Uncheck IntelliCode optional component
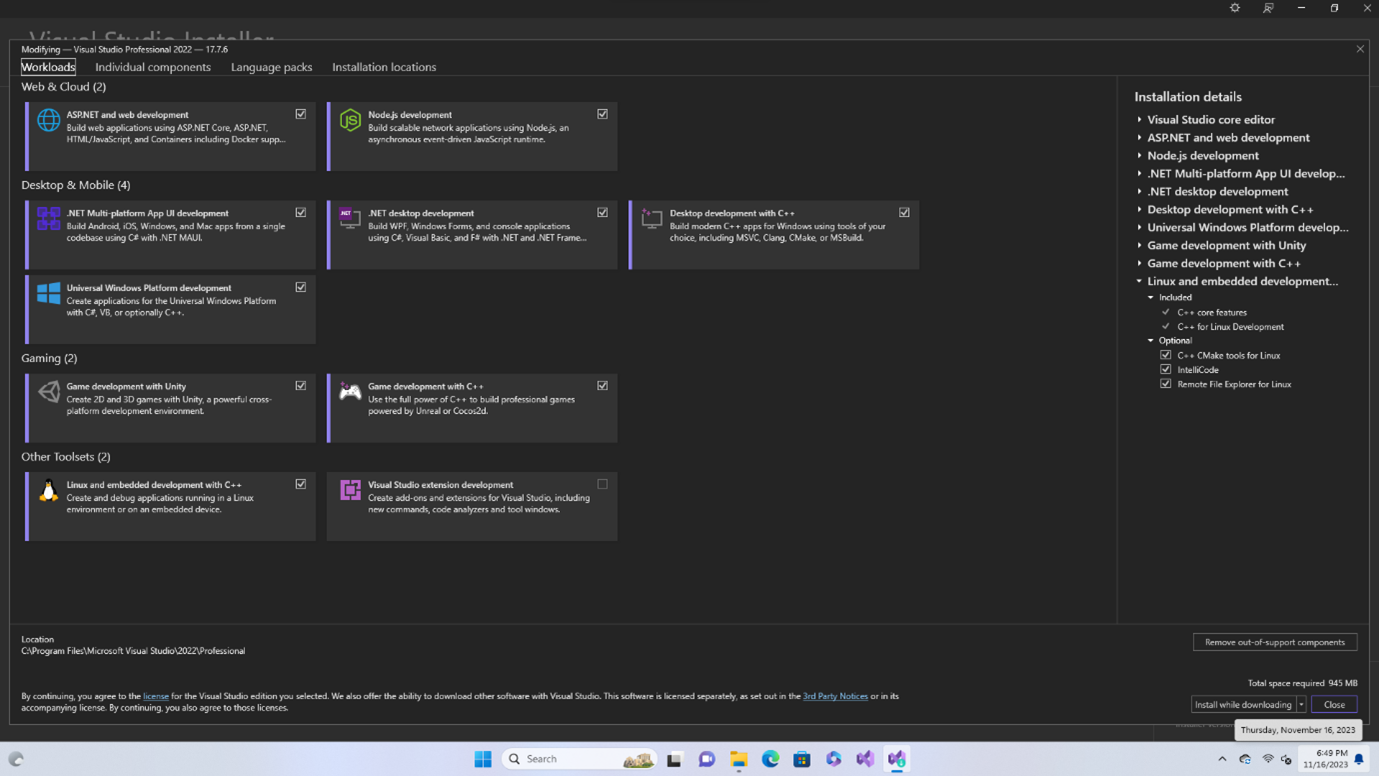The height and width of the screenshot is (776, 1379). click(1165, 370)
